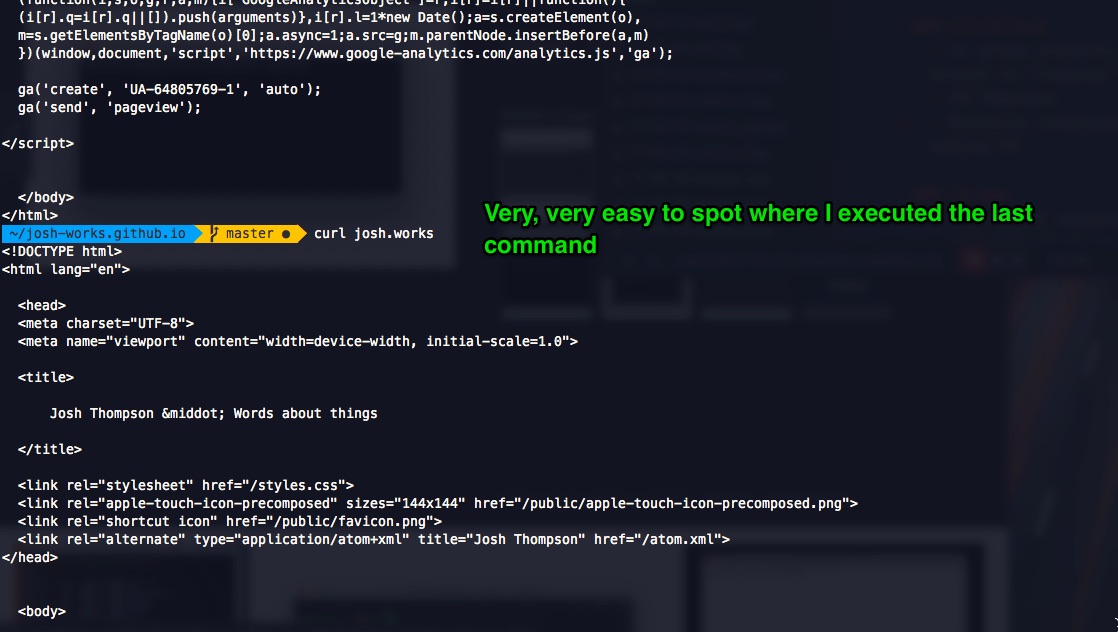
Task: Click "Josh Thompson &middot; Words about things"
Action: pyautogui.click(x=214, y=413)
